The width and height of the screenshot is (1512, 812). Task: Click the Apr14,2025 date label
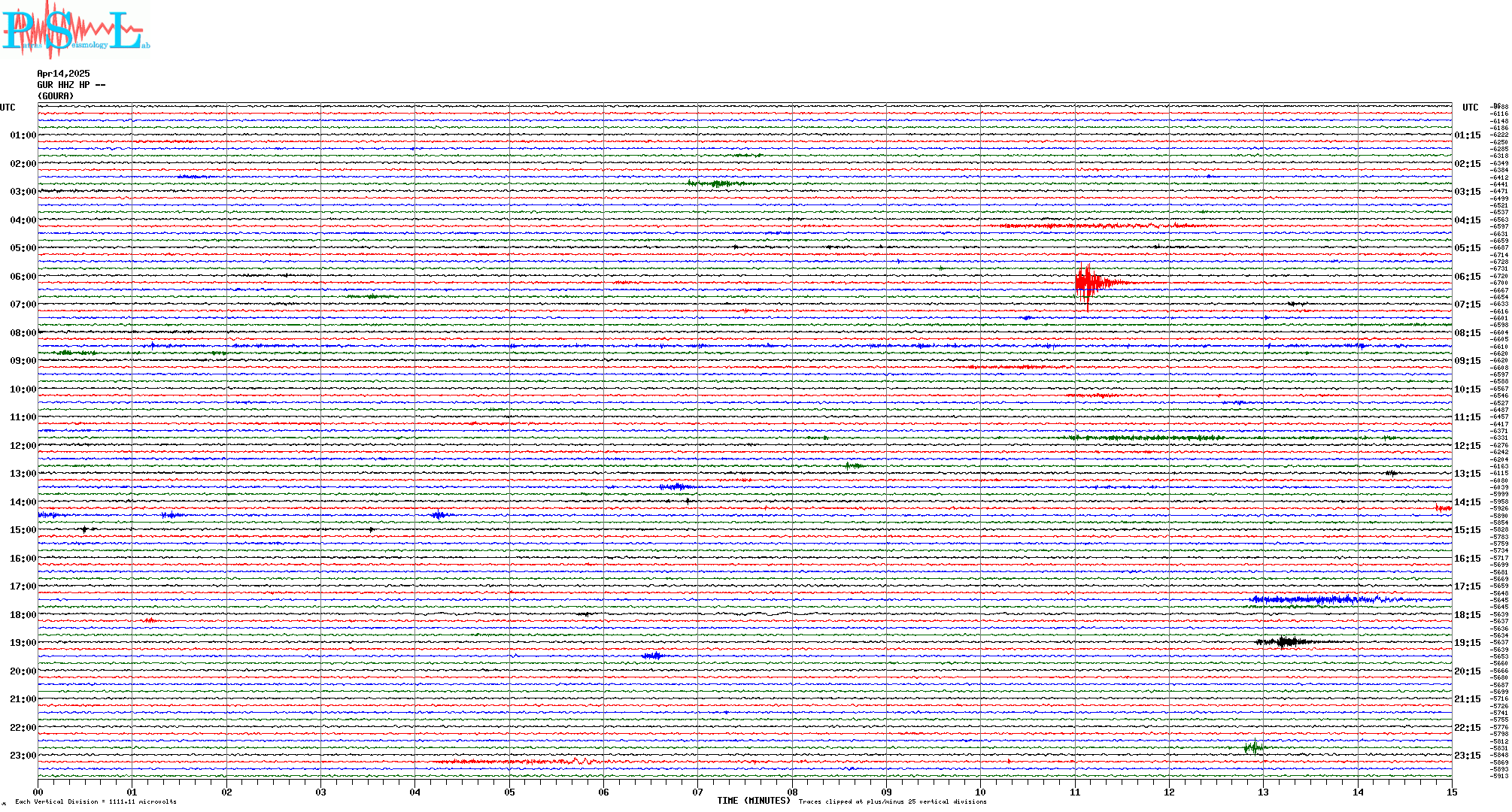(x=63, y=74)
